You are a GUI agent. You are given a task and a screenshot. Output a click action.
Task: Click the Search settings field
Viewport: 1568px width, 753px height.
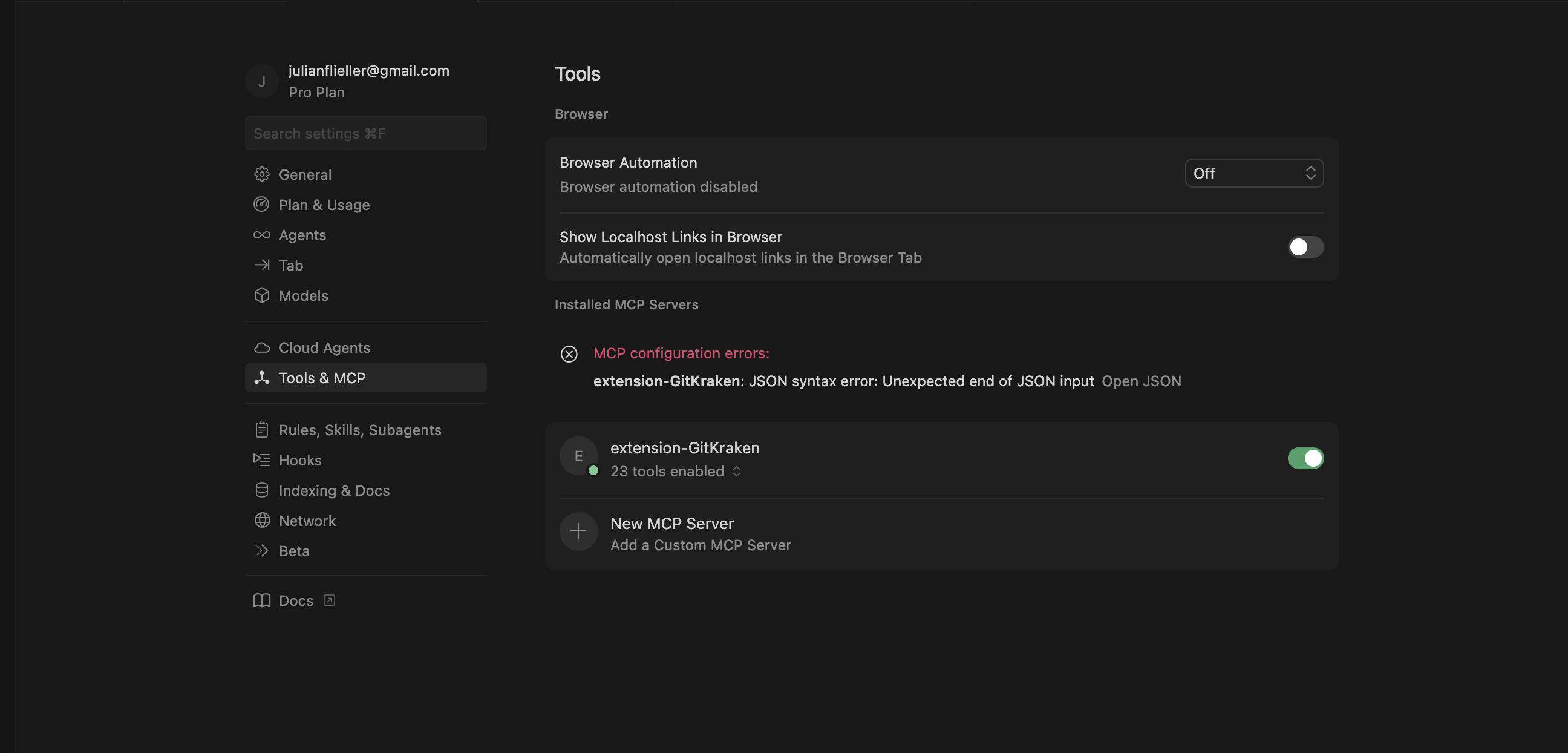pyautogui.click(x=365, y=133)
